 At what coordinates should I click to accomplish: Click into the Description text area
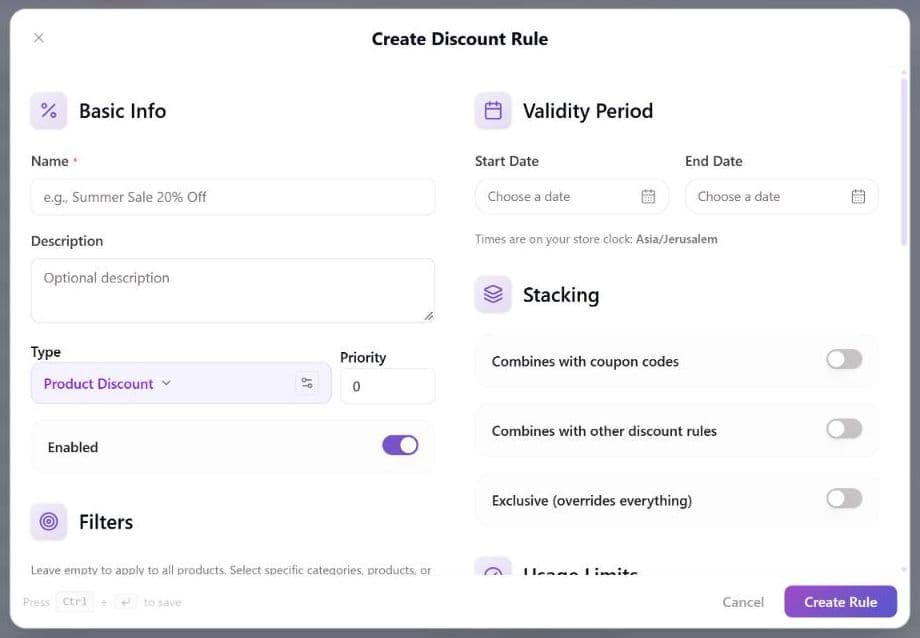tap(233, 291)
